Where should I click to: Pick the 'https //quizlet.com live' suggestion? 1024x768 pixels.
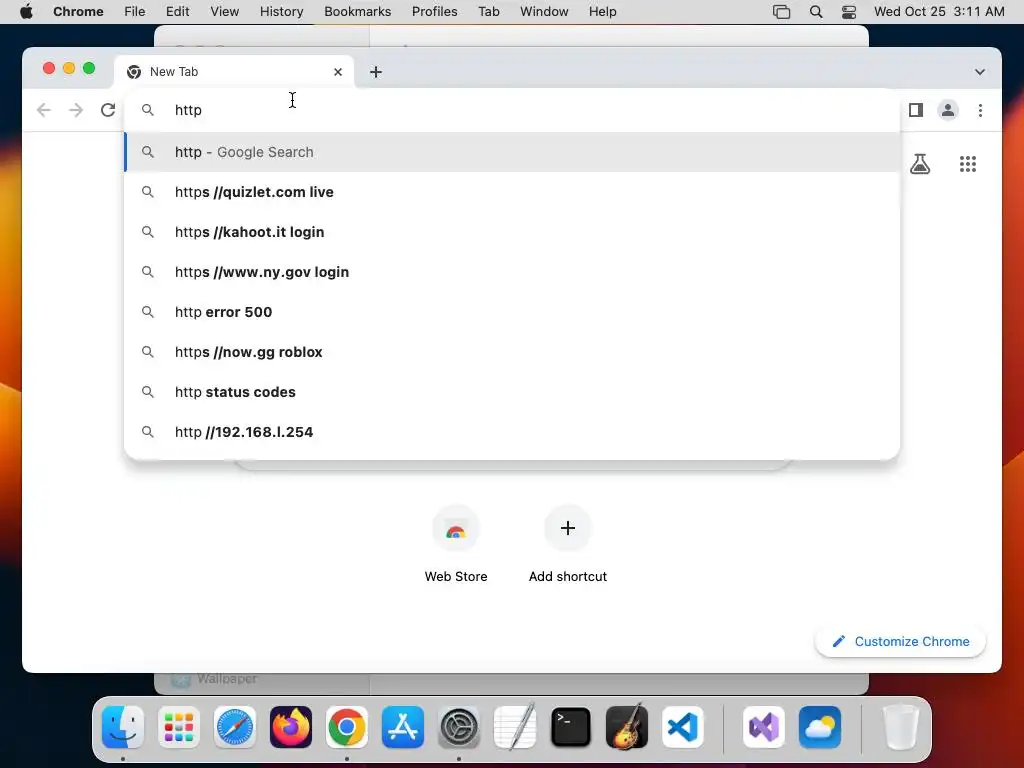(x=512, y=192)
